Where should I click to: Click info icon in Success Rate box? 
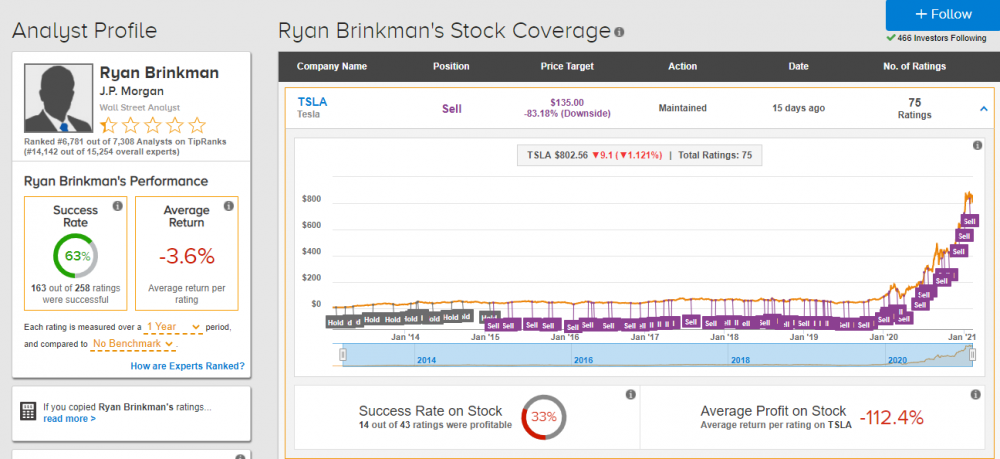pos(117,206)
